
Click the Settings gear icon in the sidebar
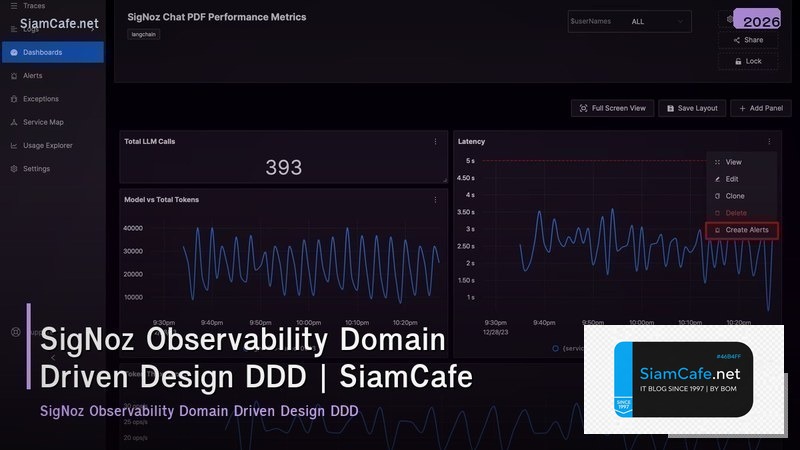[x=14, y=169]
